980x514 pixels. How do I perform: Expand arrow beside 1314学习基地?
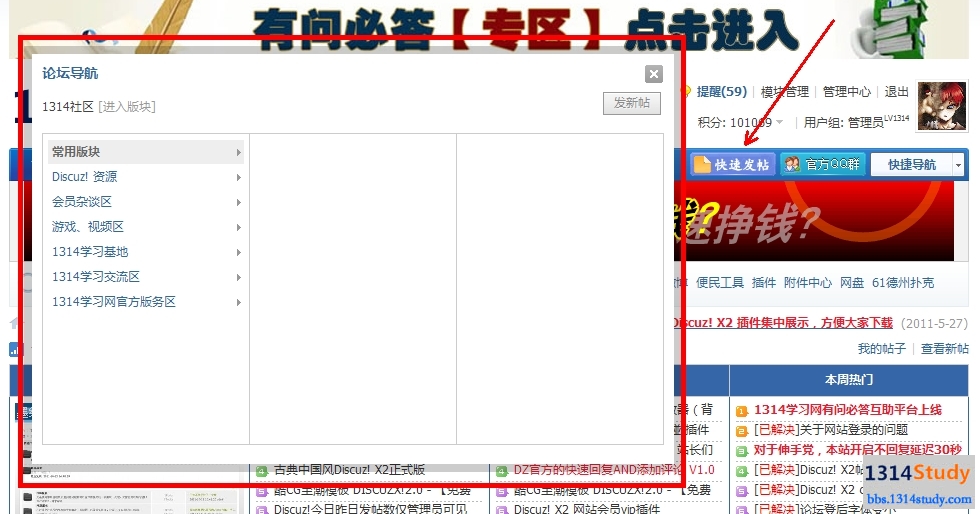point(239,253)
